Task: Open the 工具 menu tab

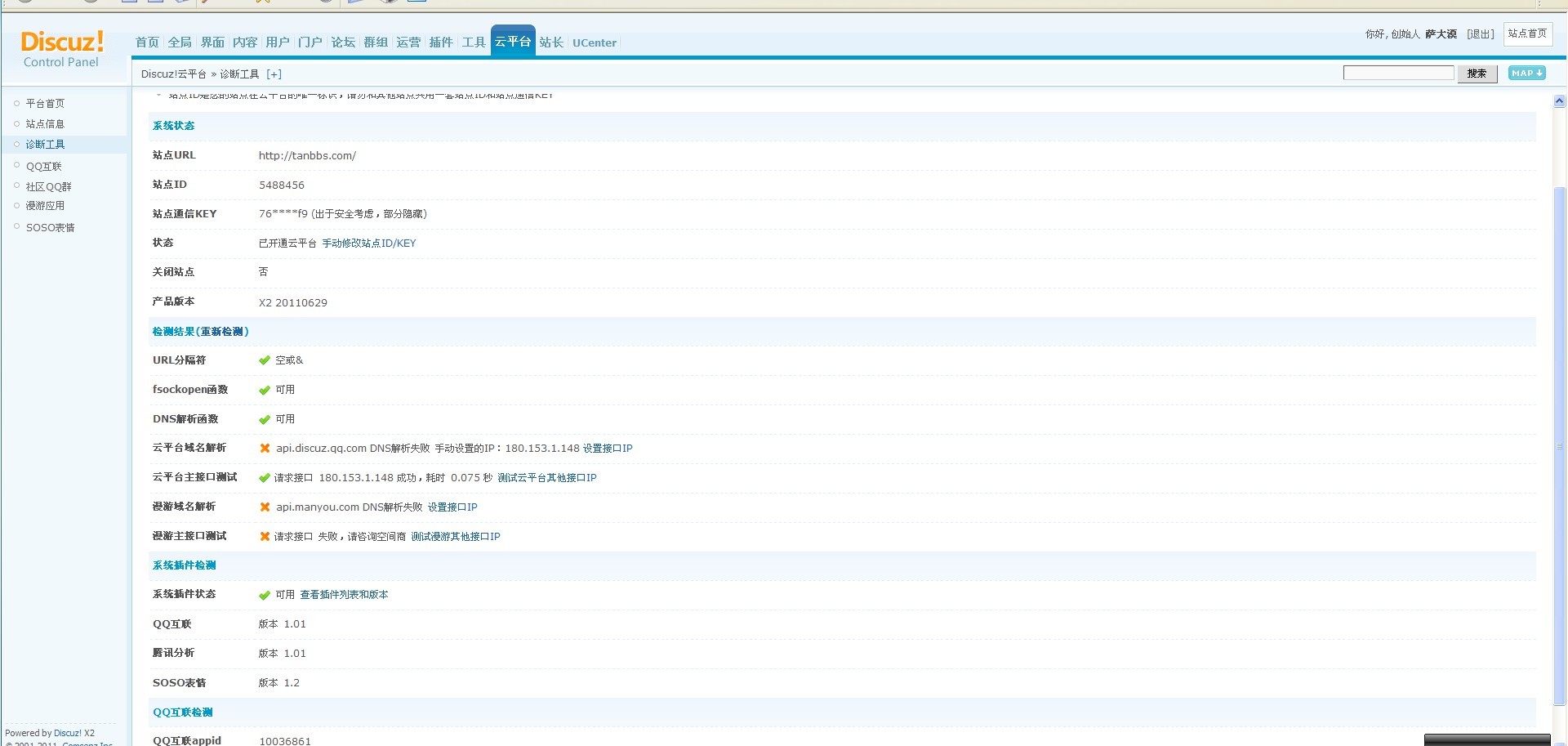Action: click(474, 42)
